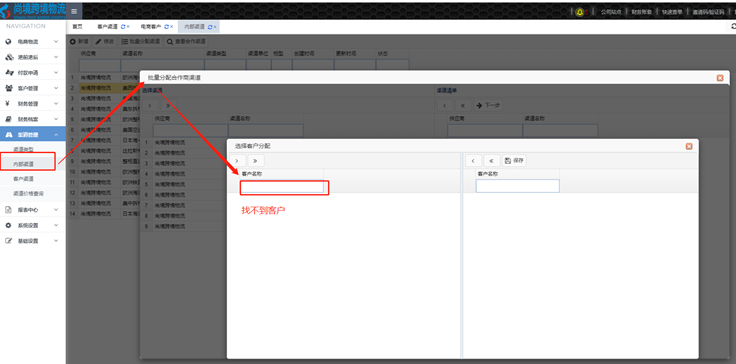Click the refresh icon at tab bar's right end

point(733,27)
